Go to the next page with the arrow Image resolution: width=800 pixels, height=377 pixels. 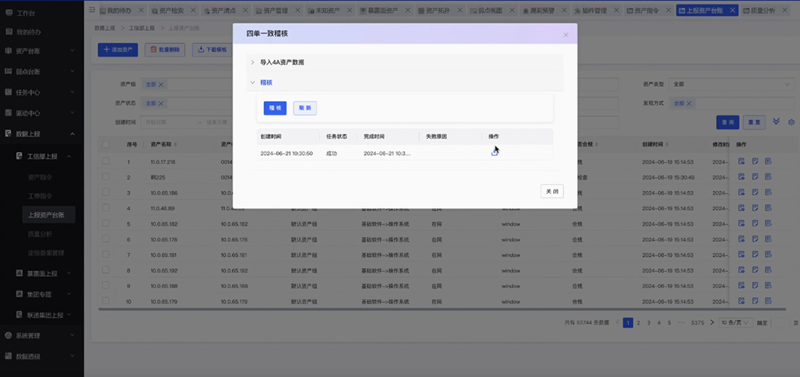pos(712,322)
